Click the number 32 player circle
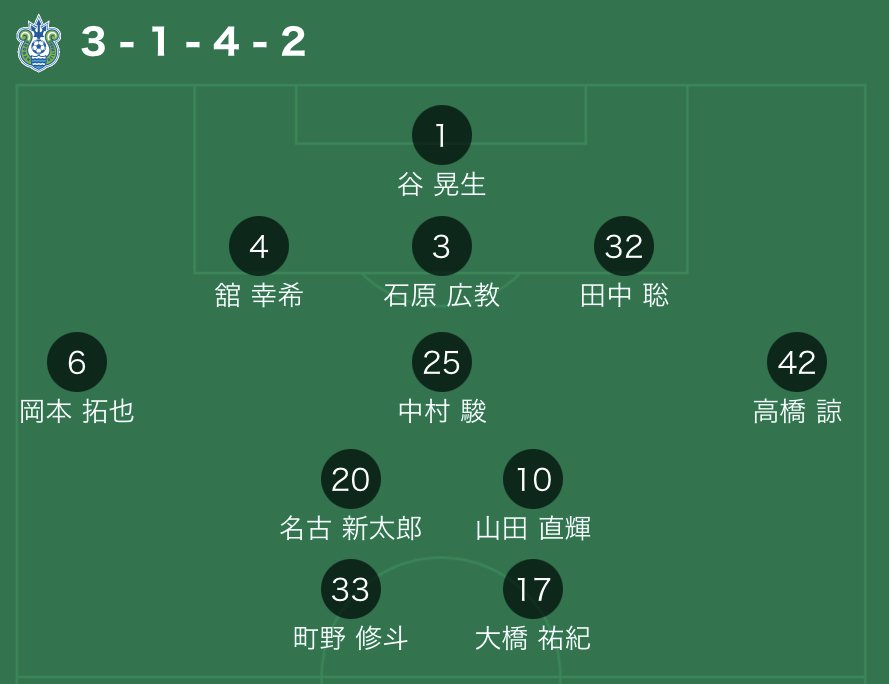Screen dimensions: 889x684 tap(624, 246)
